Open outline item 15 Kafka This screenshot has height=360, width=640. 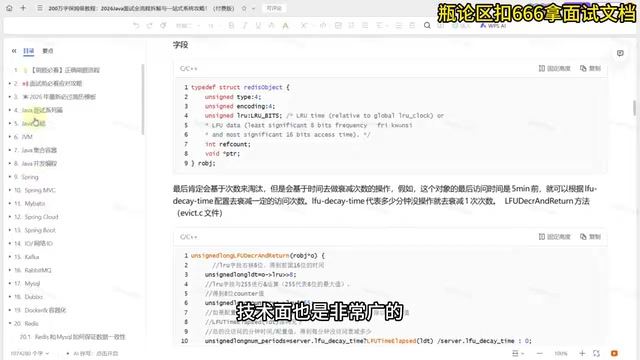(x=27, y=257)
